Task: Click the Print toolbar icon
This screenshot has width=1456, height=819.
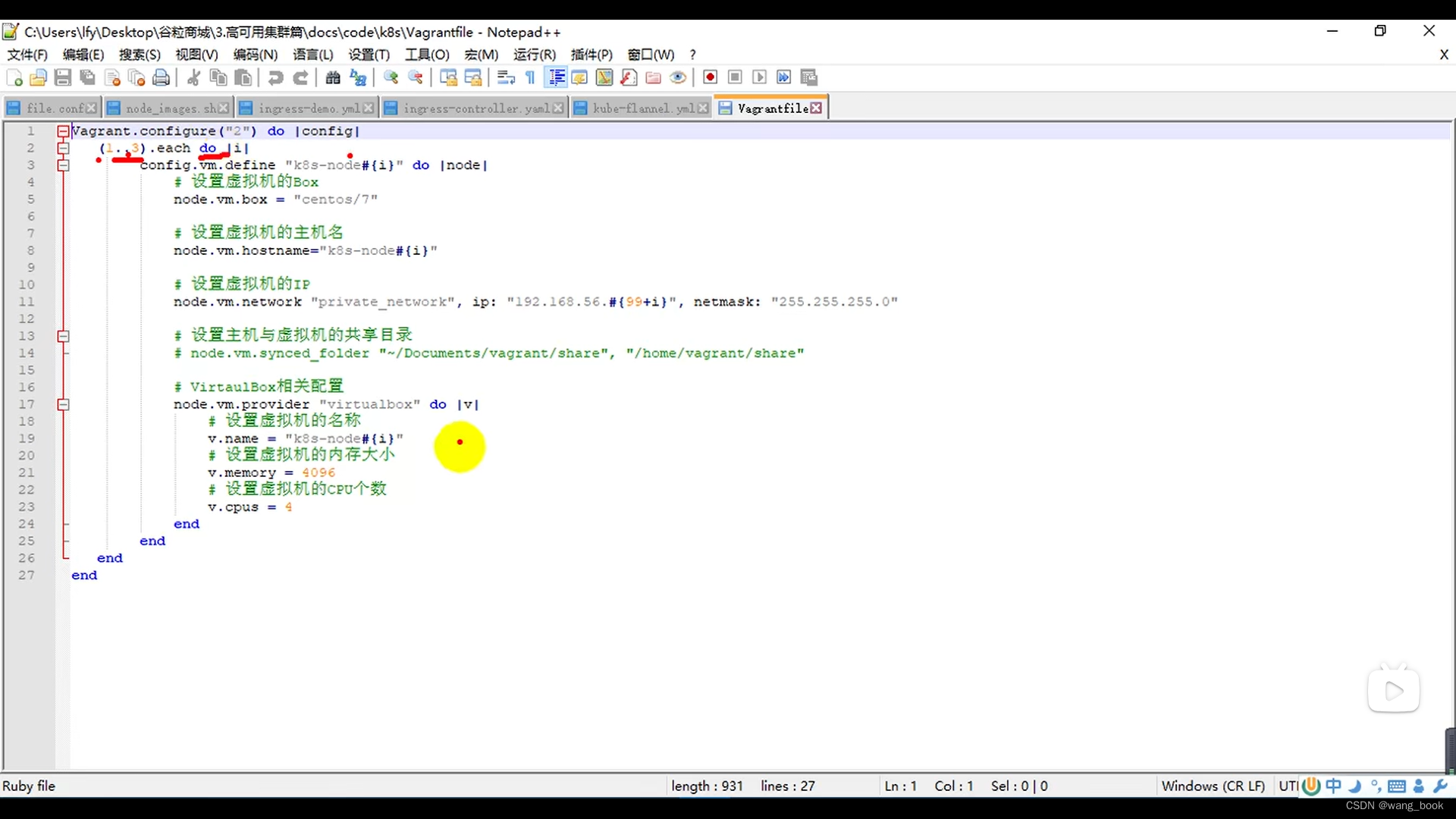Action: [x=161, y=77]
